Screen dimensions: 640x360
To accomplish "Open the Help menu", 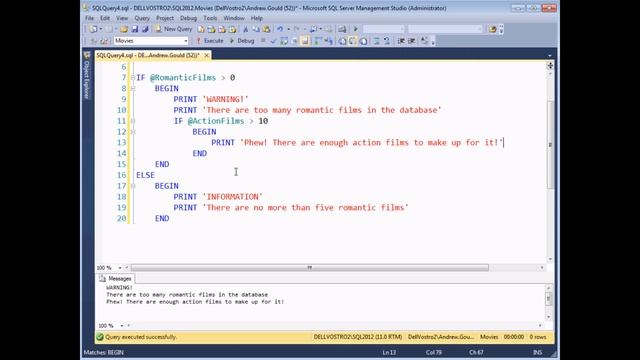I will click(x=257, y=18).
